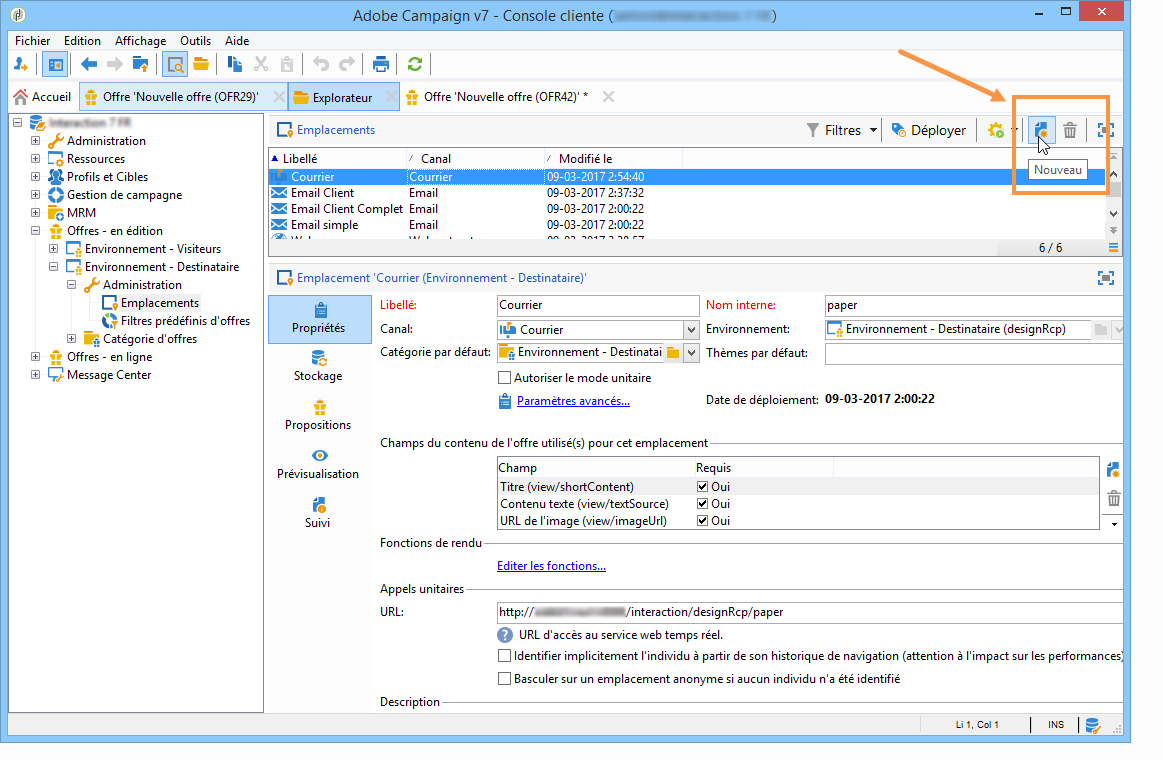This screenshot has width=1163, height=760.
Task: Open the Outils menu
Action: (x=195, y=41)
